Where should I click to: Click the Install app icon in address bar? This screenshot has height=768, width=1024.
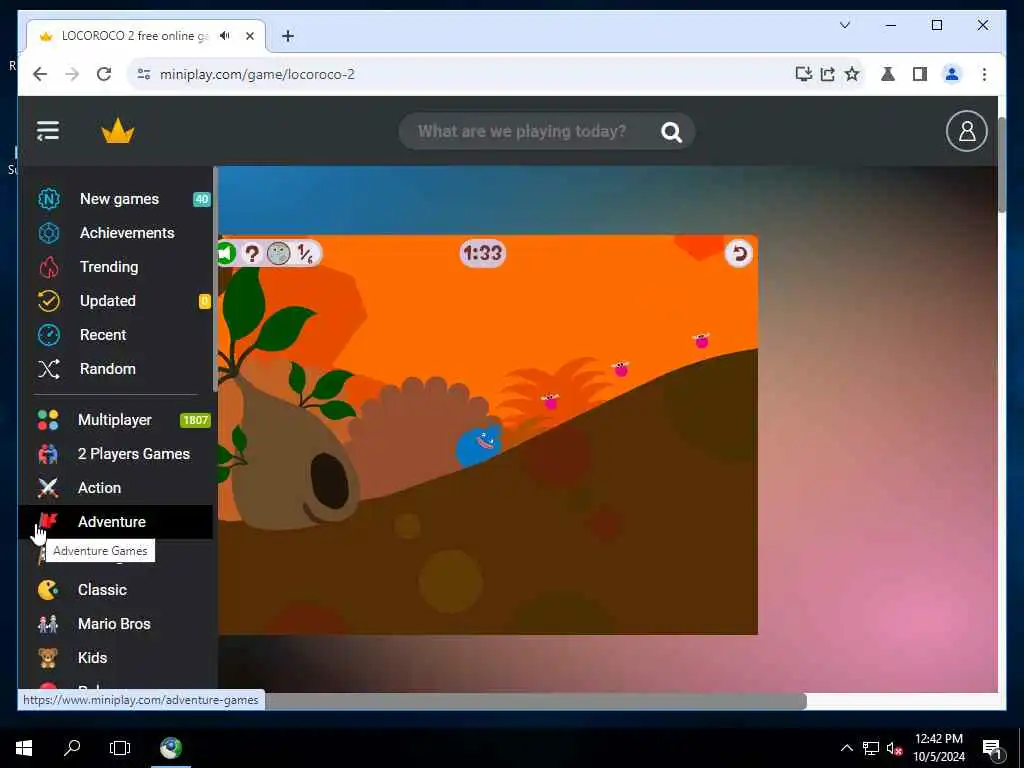(x=803, y=74)
